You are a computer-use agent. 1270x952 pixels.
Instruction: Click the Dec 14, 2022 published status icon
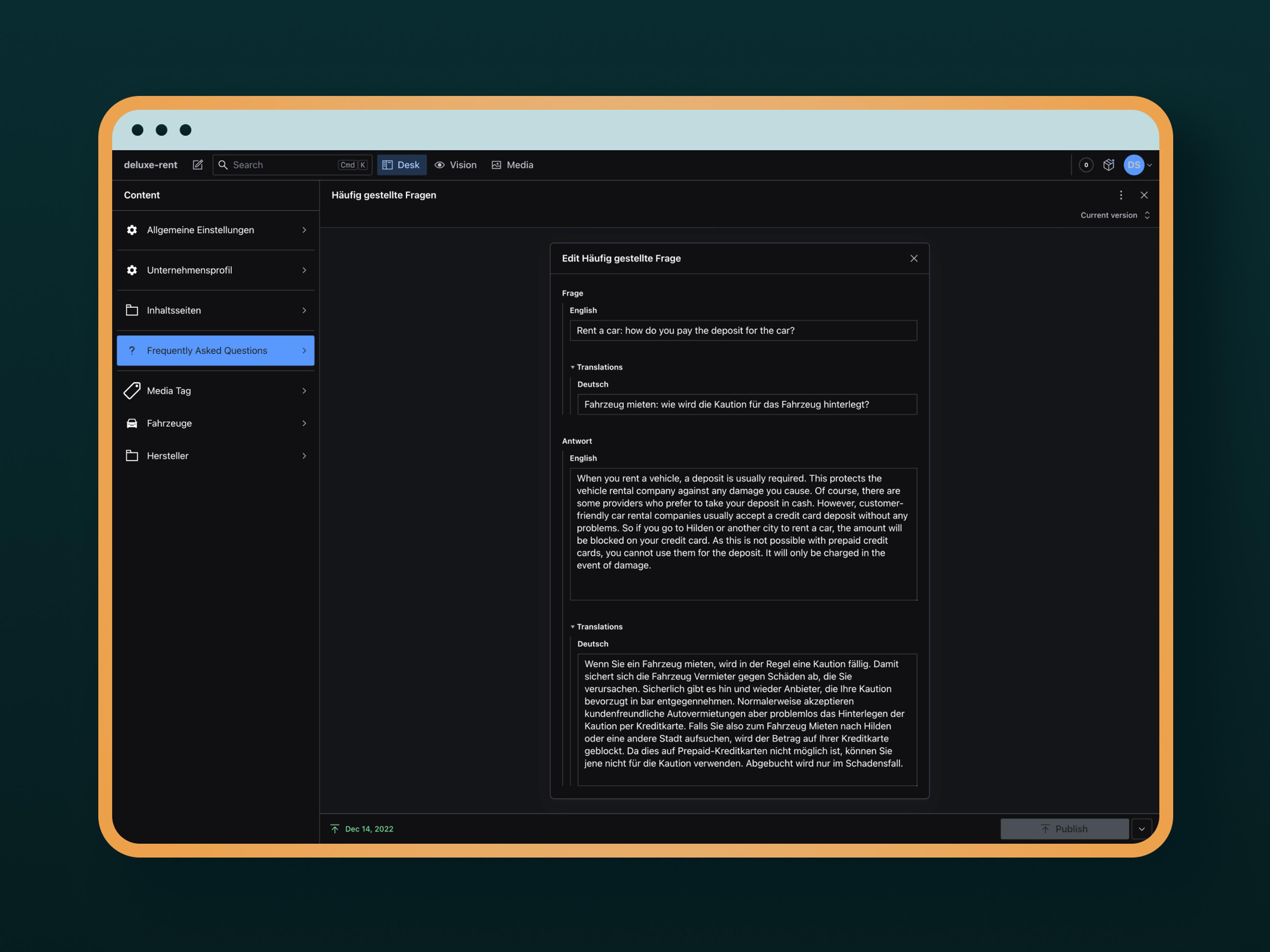(335, 829)
